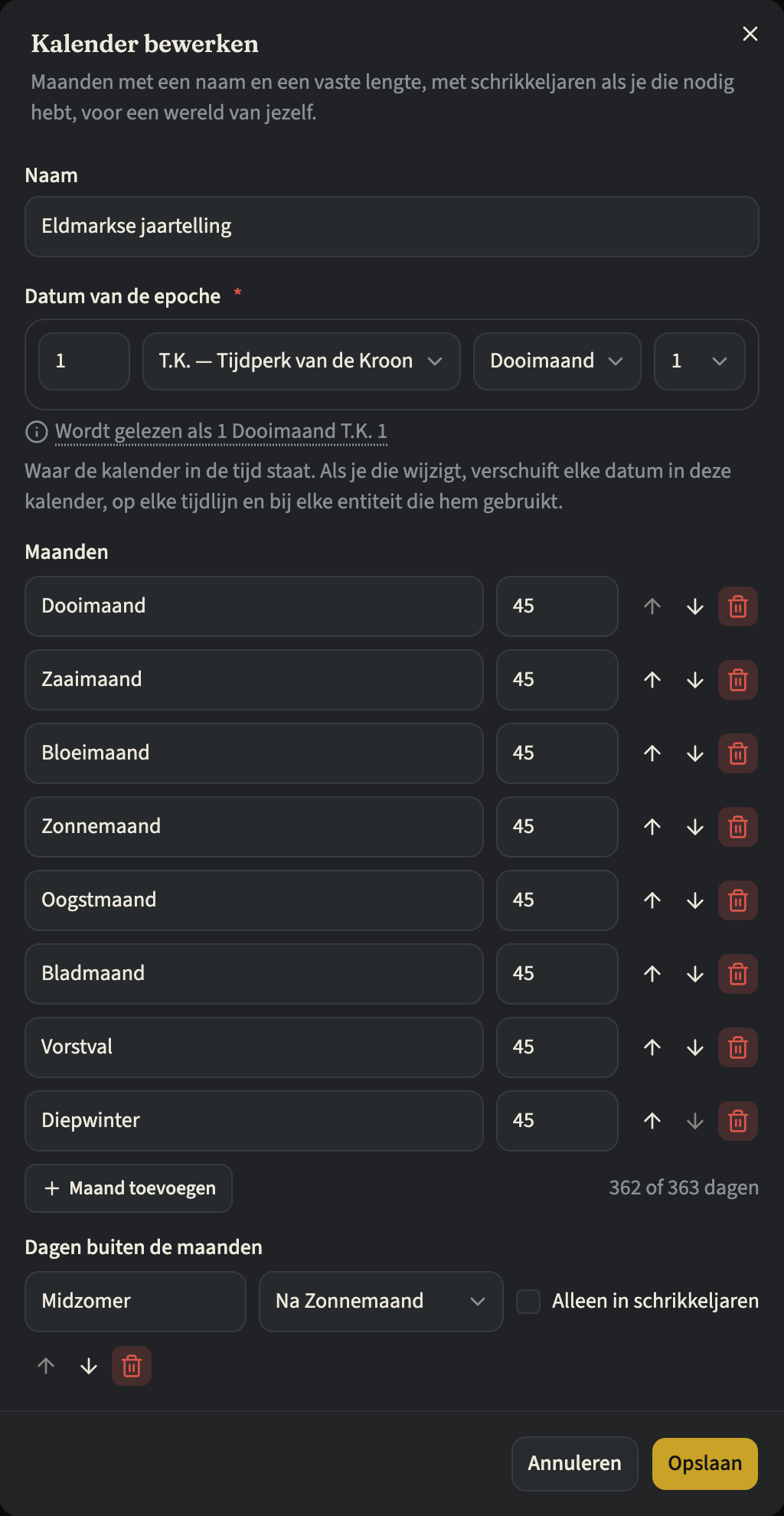784x1516 pixels.
Task: Move Bloeimaand down one position
Action: pyautogui.click(x=695, y=753)
